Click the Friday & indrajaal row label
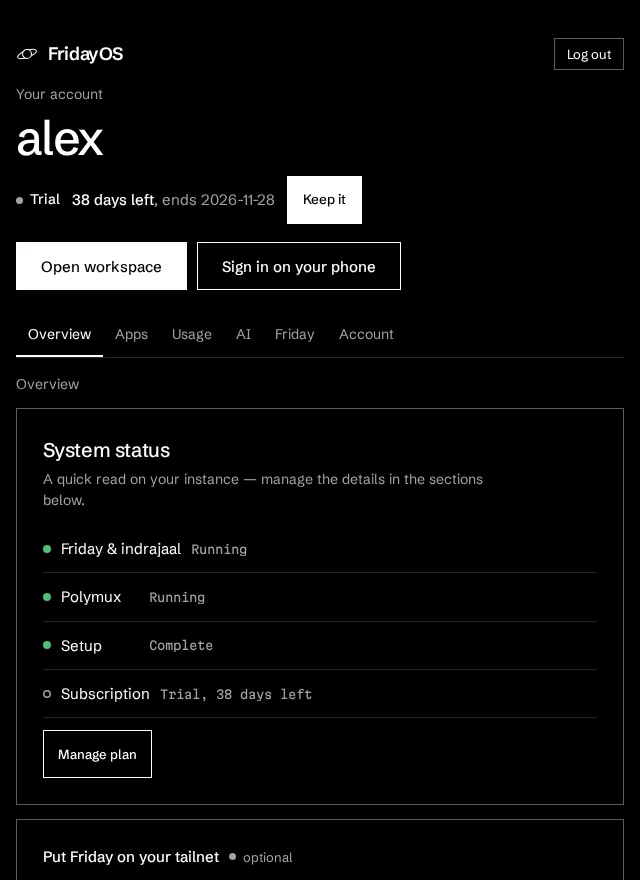This screenshot has width=640, height=880. click(121, 549)
